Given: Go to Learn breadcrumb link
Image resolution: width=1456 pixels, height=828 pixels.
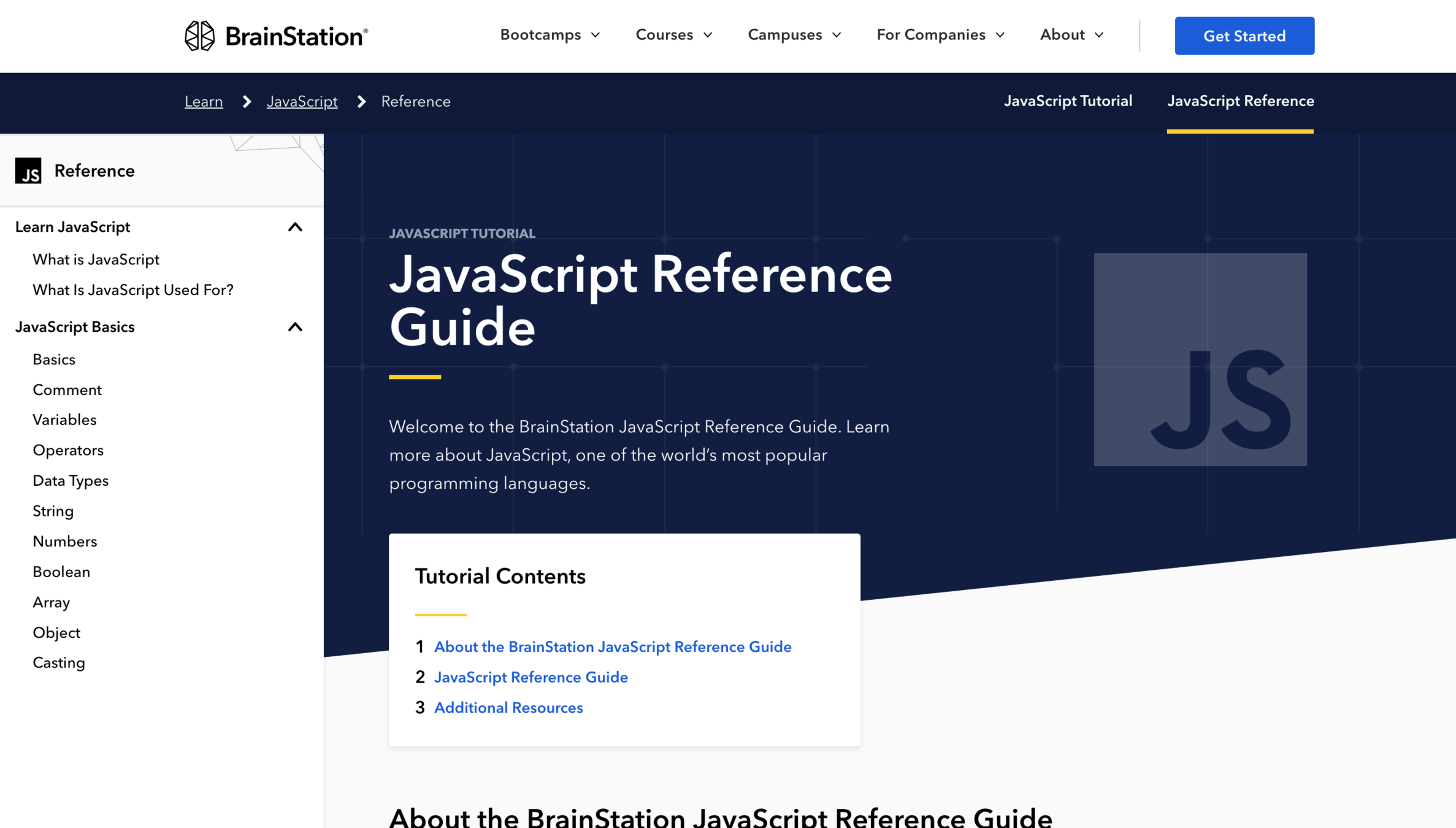Looking at the screenshot, I should [204, 102].
